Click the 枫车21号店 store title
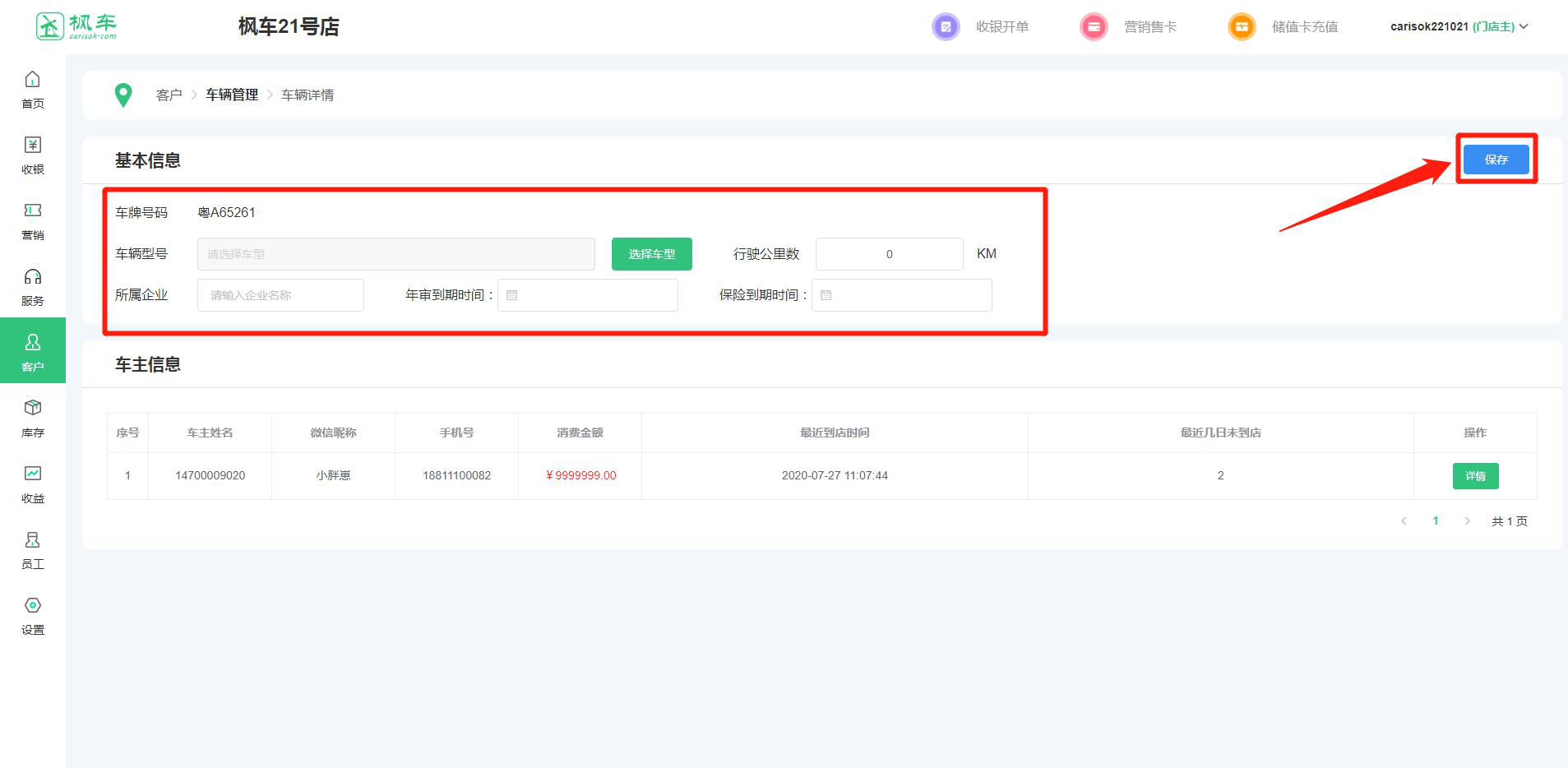This screenshot has width=1568, height=768. tap(289, 27)
